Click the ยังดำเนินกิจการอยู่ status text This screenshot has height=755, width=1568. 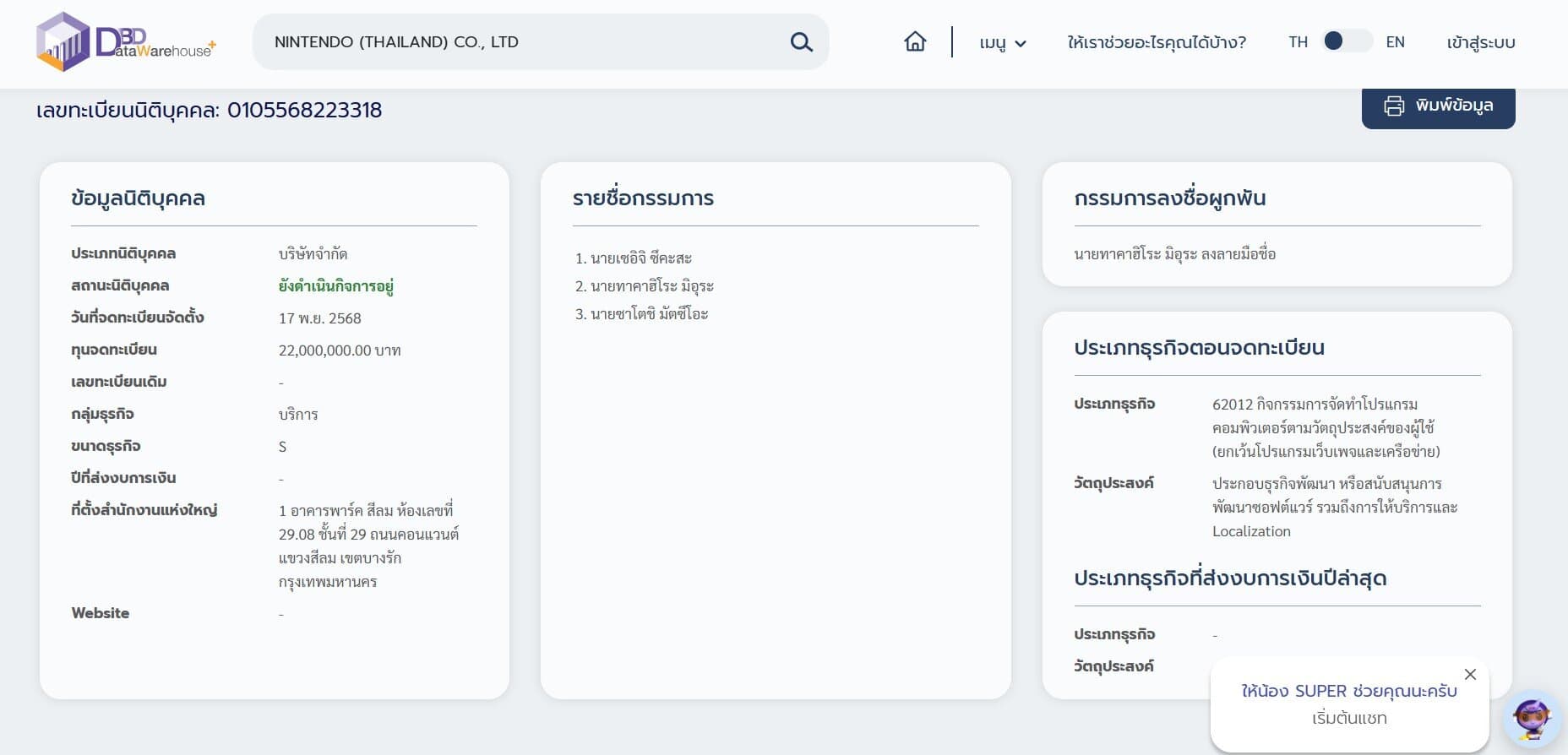coord(336,286)
